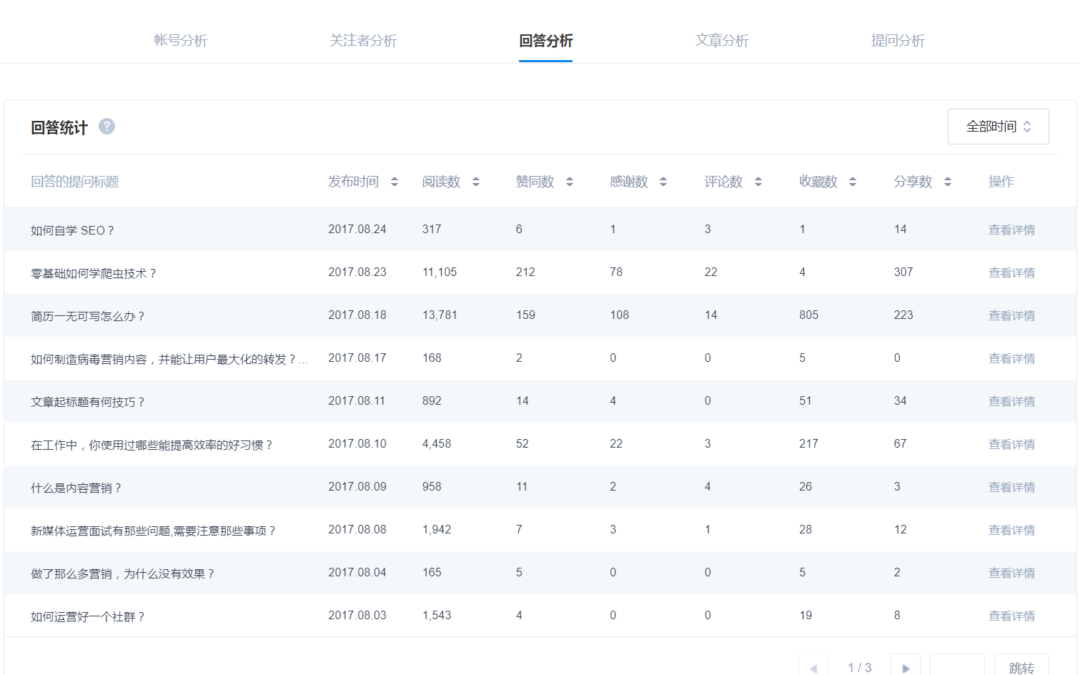View details for 做了那么多营销 row
1080x675 pixels.
click(1012, 573)
